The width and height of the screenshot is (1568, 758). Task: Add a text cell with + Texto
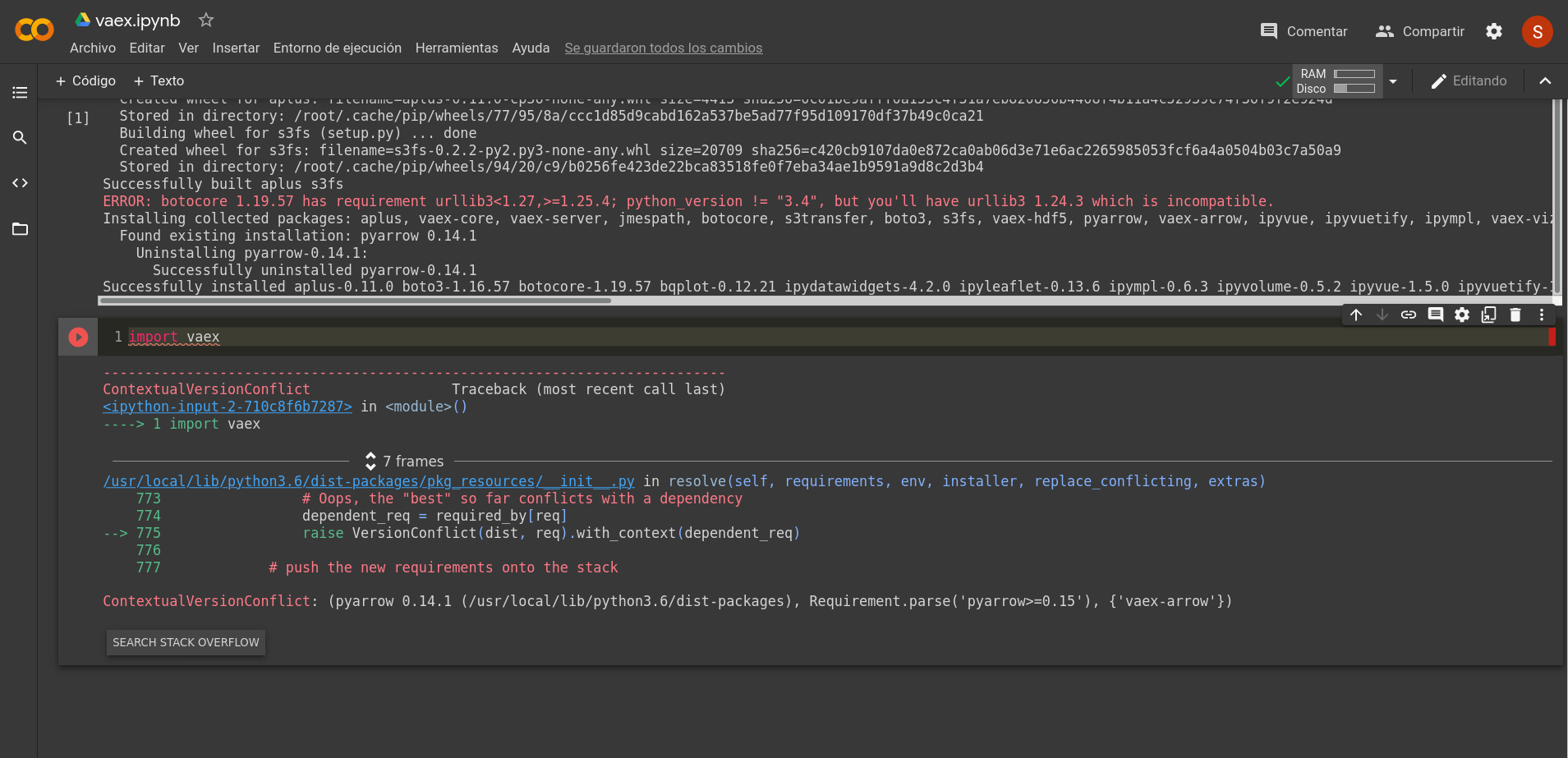click(159, 80)
